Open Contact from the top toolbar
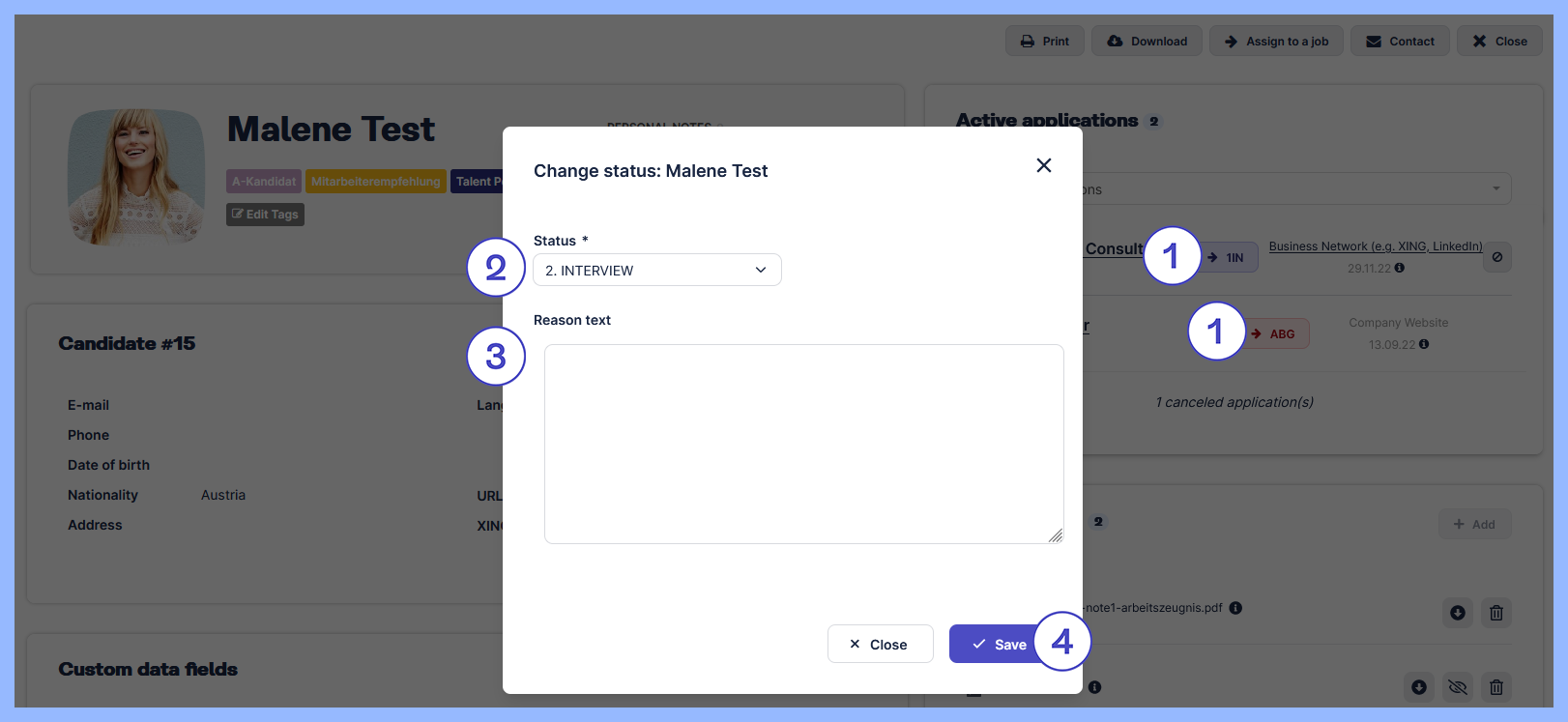Image resolution: width=1568 pixels, height=722 pixels. point(1399,42)
